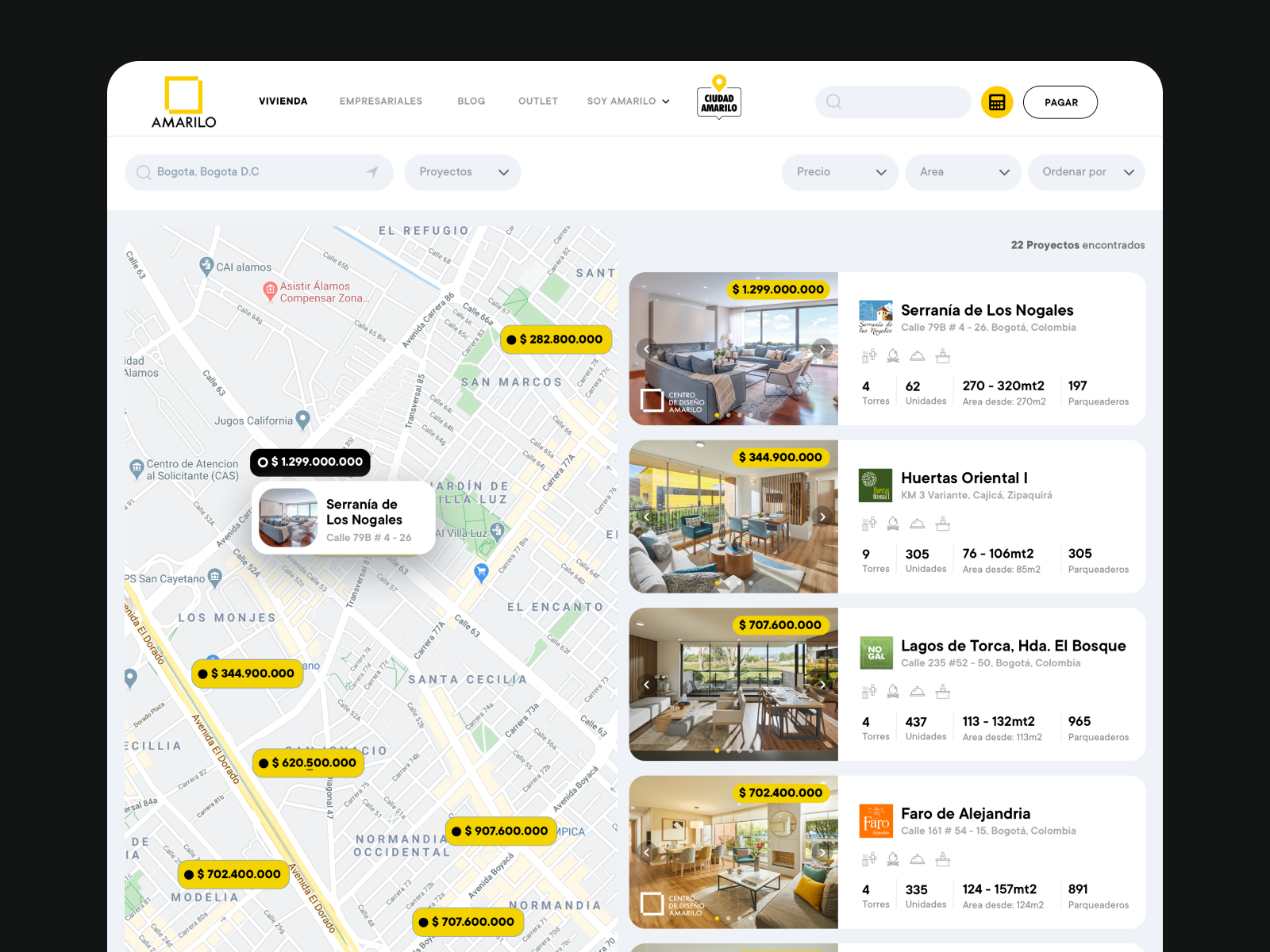Show previous photo of Serranía de Los Nogales card
1270x952 pixels.
(x=647, y=349)
